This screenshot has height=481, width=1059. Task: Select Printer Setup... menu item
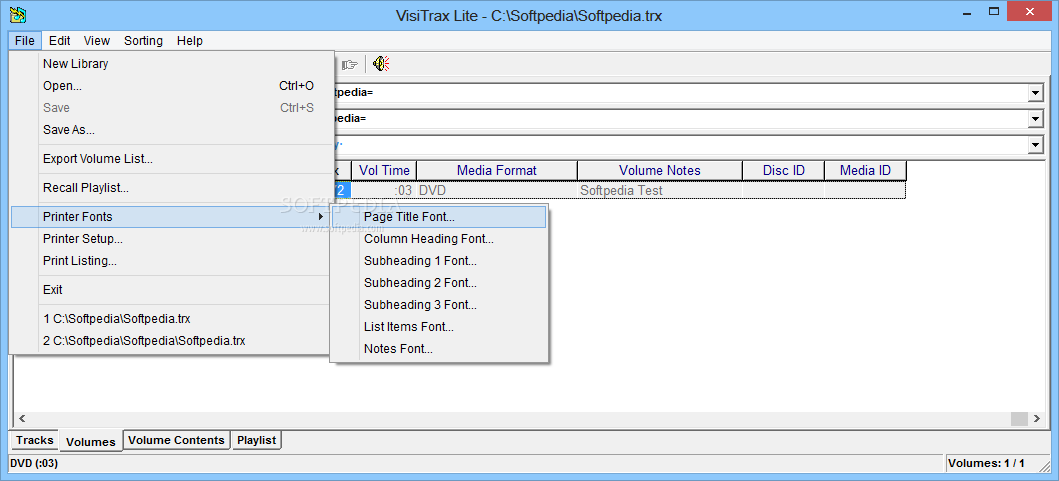click(172, 238)
